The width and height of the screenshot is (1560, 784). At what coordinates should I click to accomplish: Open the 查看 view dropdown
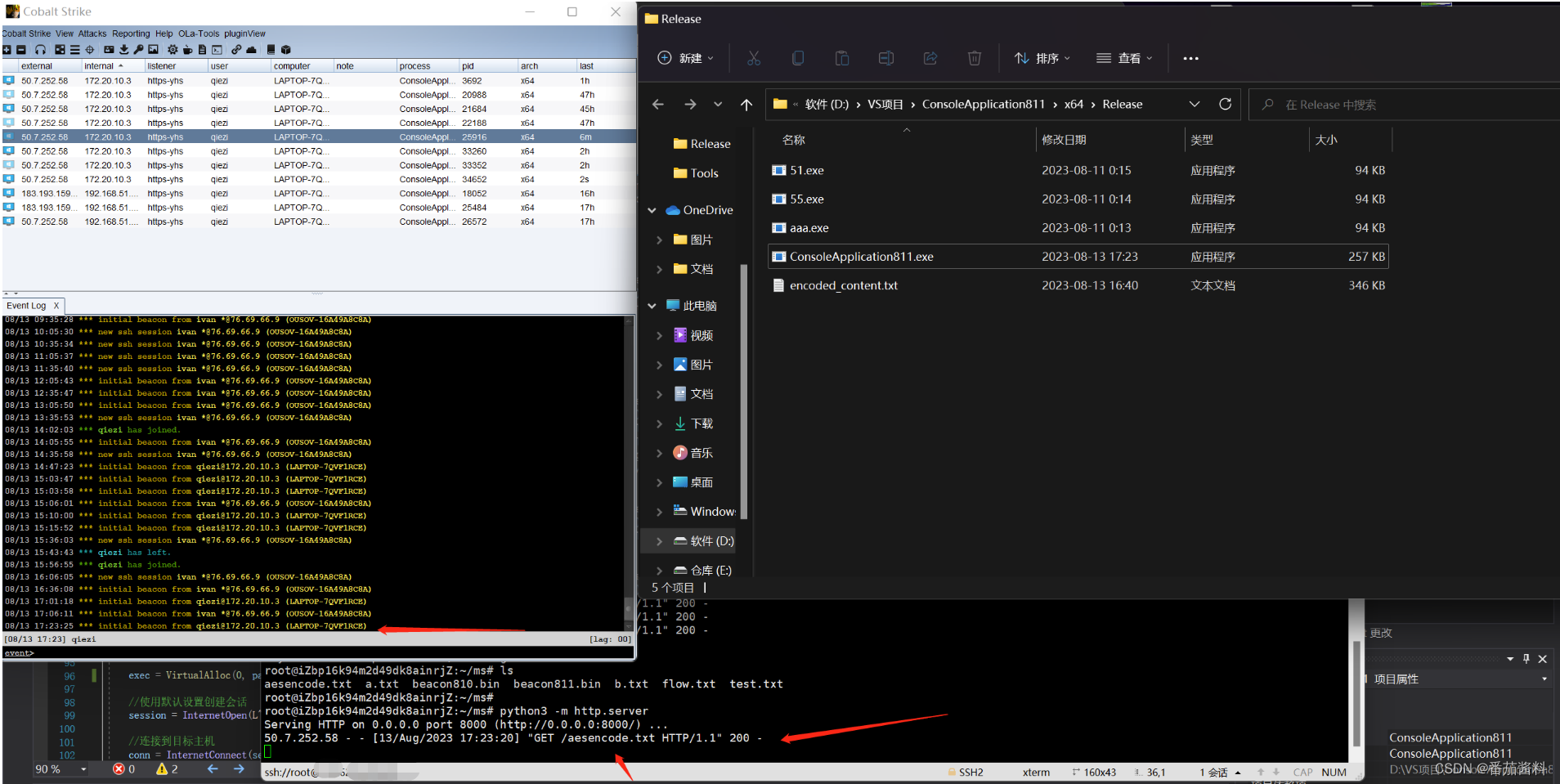[1124, 58]
